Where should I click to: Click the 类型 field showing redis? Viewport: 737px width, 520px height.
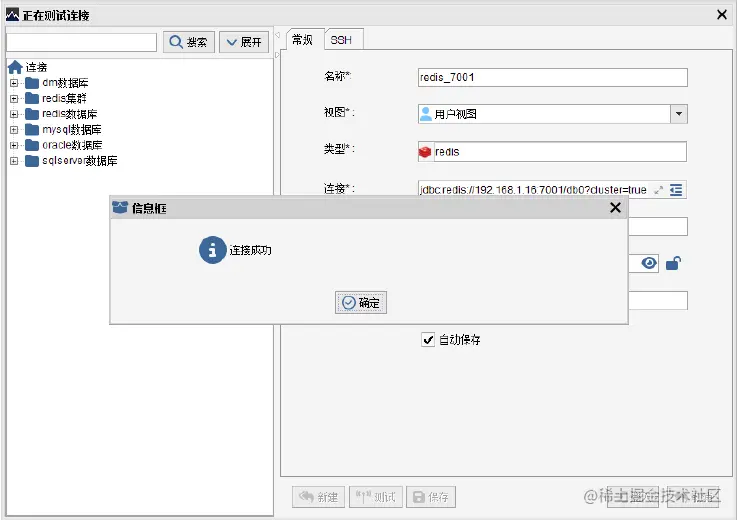pyautogui.click(x=552, y=151)
